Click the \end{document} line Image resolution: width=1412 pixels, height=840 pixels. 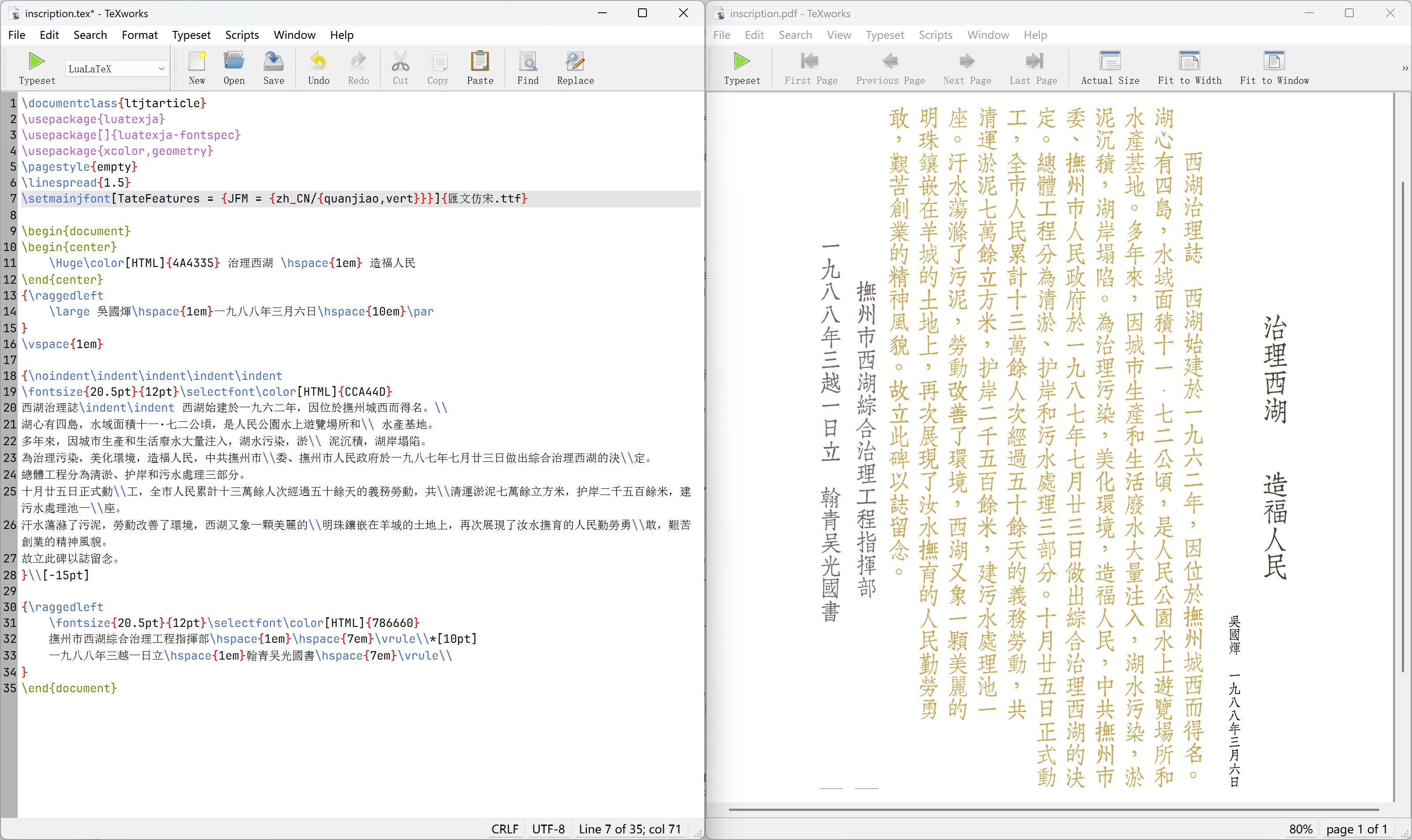[x=69, y=688]
